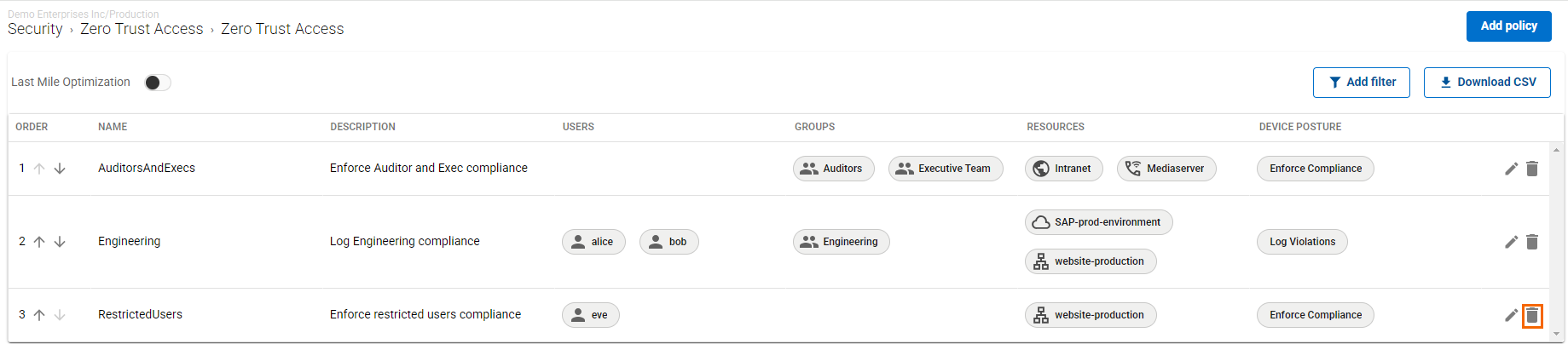
Task: Download policies as CSV
Action: tap(1487, 83)
